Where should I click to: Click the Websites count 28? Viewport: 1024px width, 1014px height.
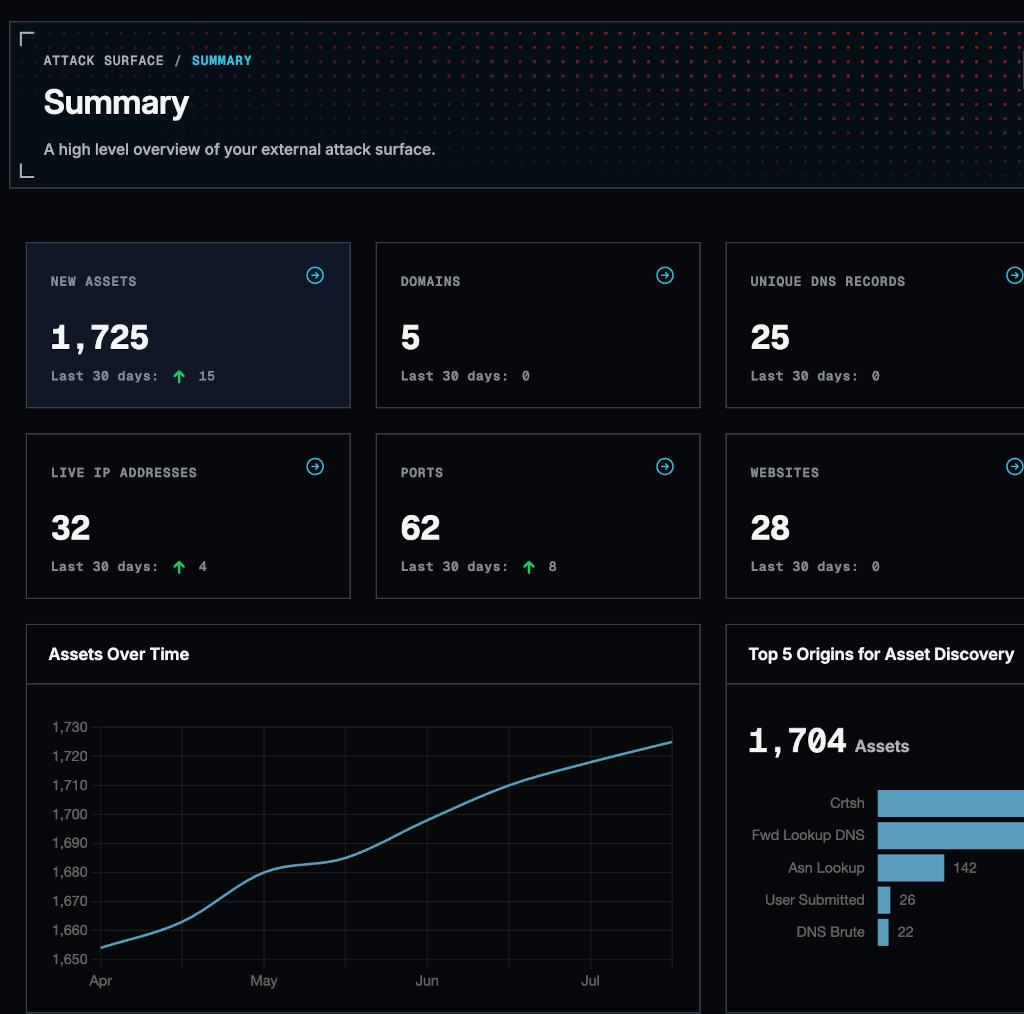click(770, 528)
